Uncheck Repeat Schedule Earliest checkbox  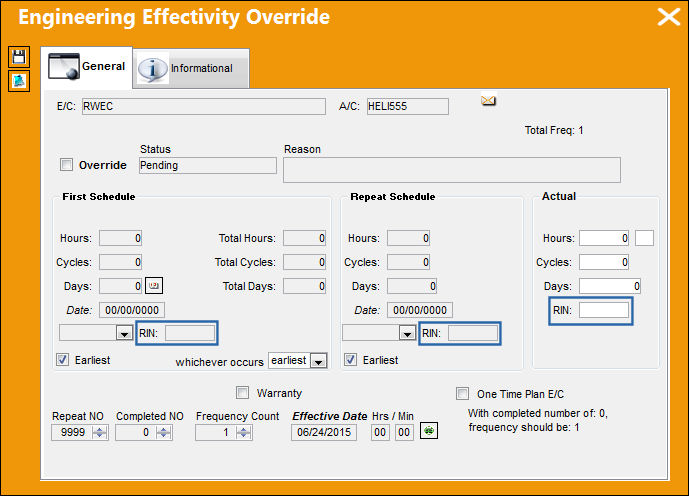[x=350, y=359]
